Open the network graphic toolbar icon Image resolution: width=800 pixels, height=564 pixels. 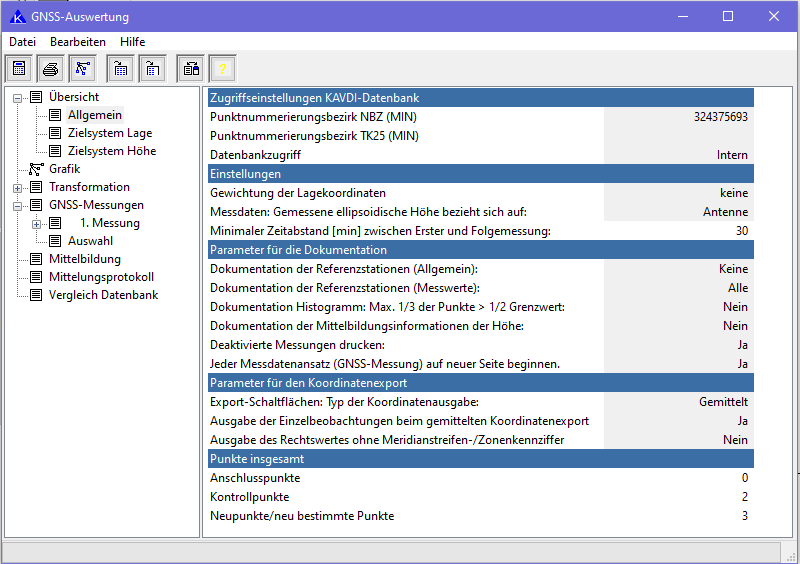[x=83, y=69]
